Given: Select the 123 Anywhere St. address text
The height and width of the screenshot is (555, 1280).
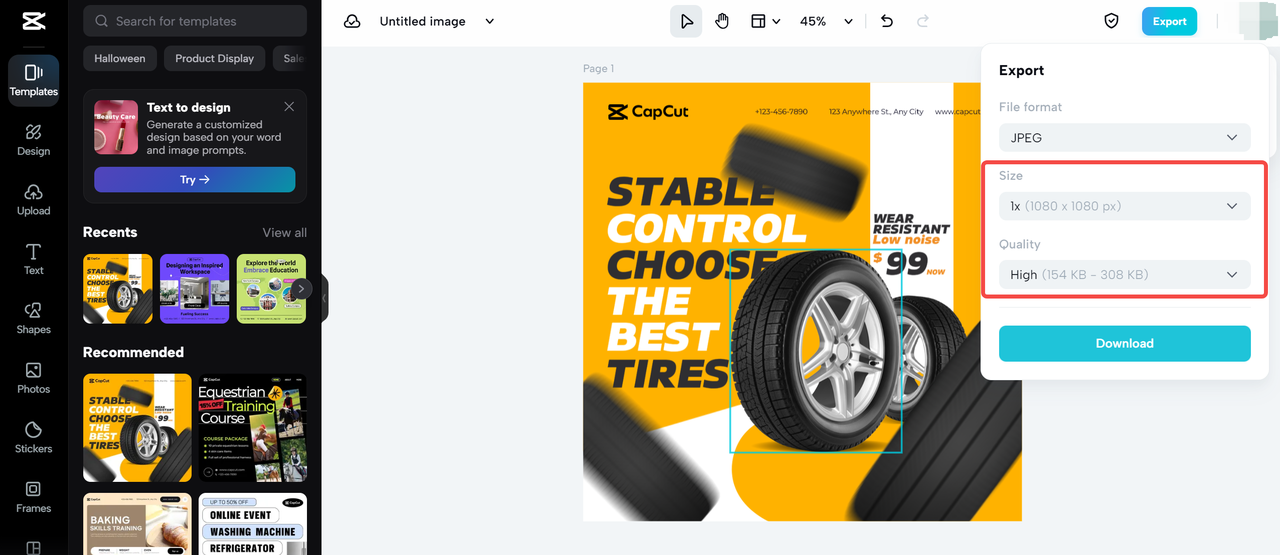Looking at the screenshot, I should click(x=876, y=112).
